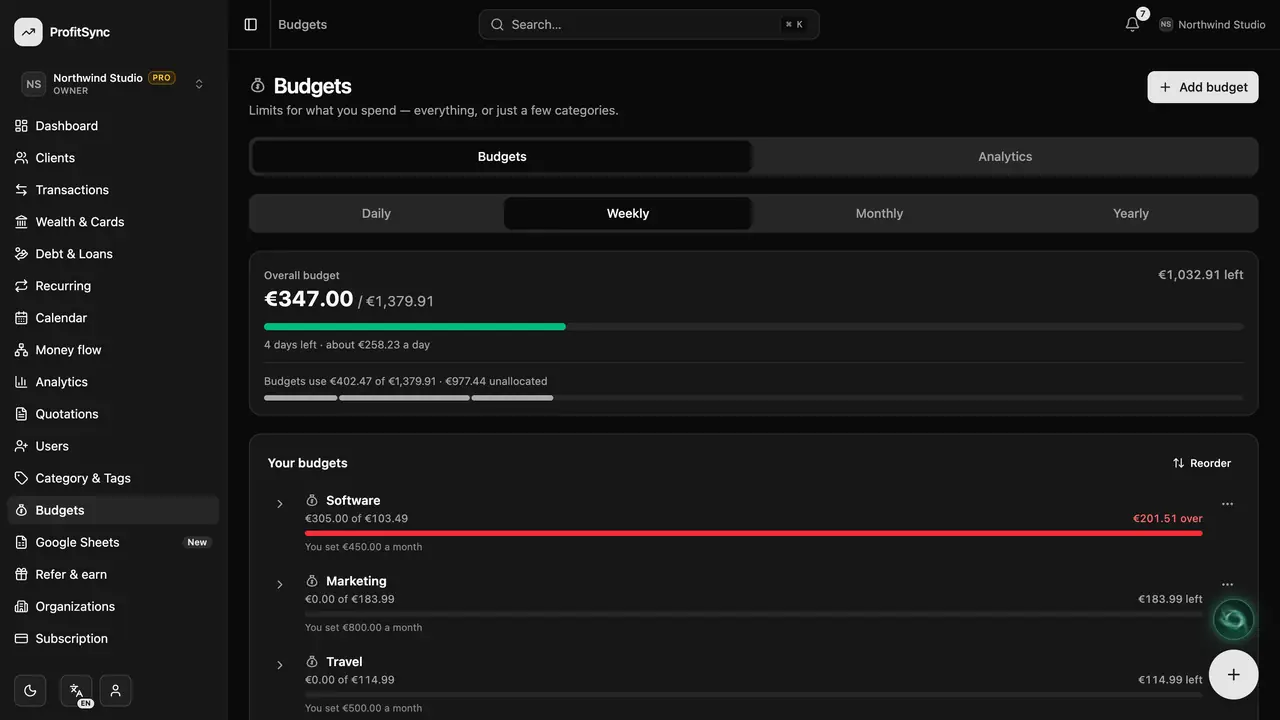This screenshot has width=1280, height=720.
Task: Click the floating plus button
Action: pyautogui.click(x=1233, y=675)
